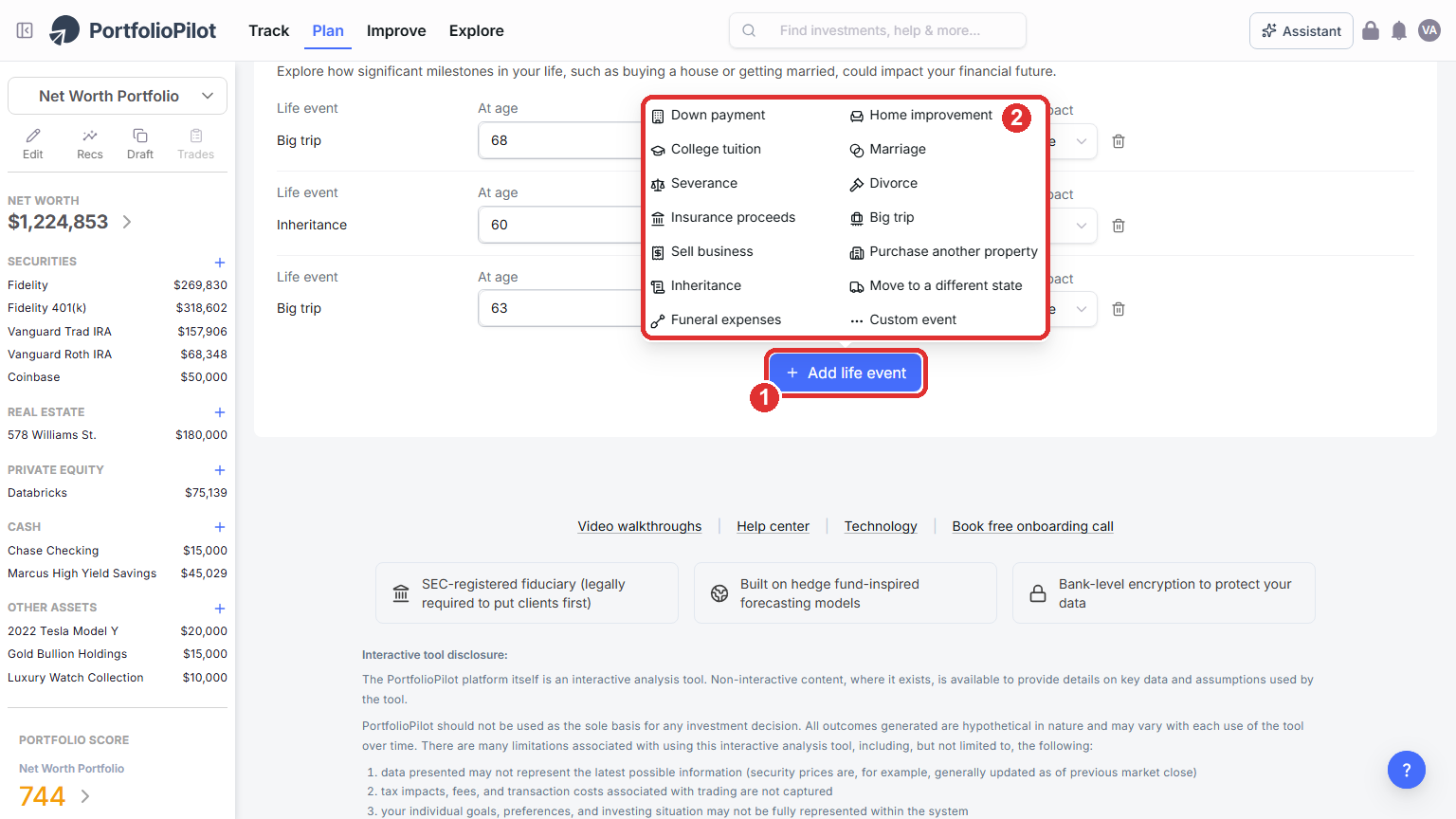Viewport: 1456px width, 819px height.
Task: Select Purchase another property event
Action: pos(944,251)
